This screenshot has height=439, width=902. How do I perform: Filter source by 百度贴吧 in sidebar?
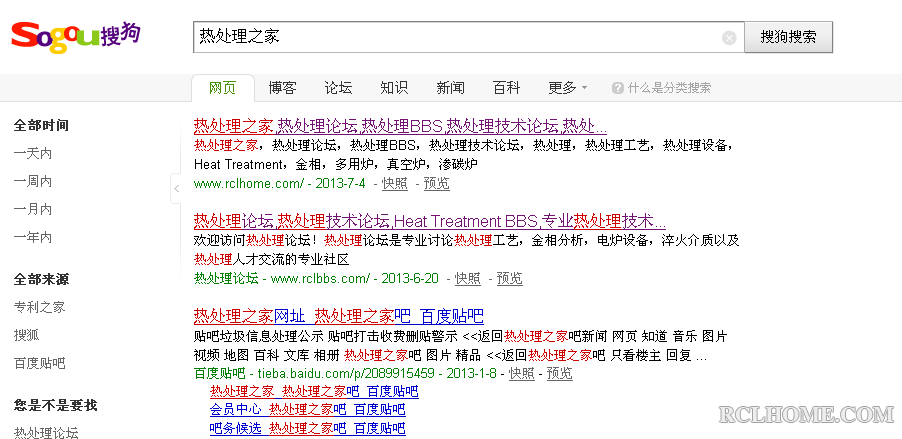(x=40, y=364)
